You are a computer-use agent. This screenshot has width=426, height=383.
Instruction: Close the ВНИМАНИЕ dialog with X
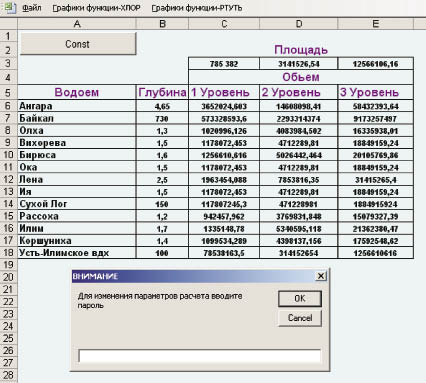(x=321, y=276)
